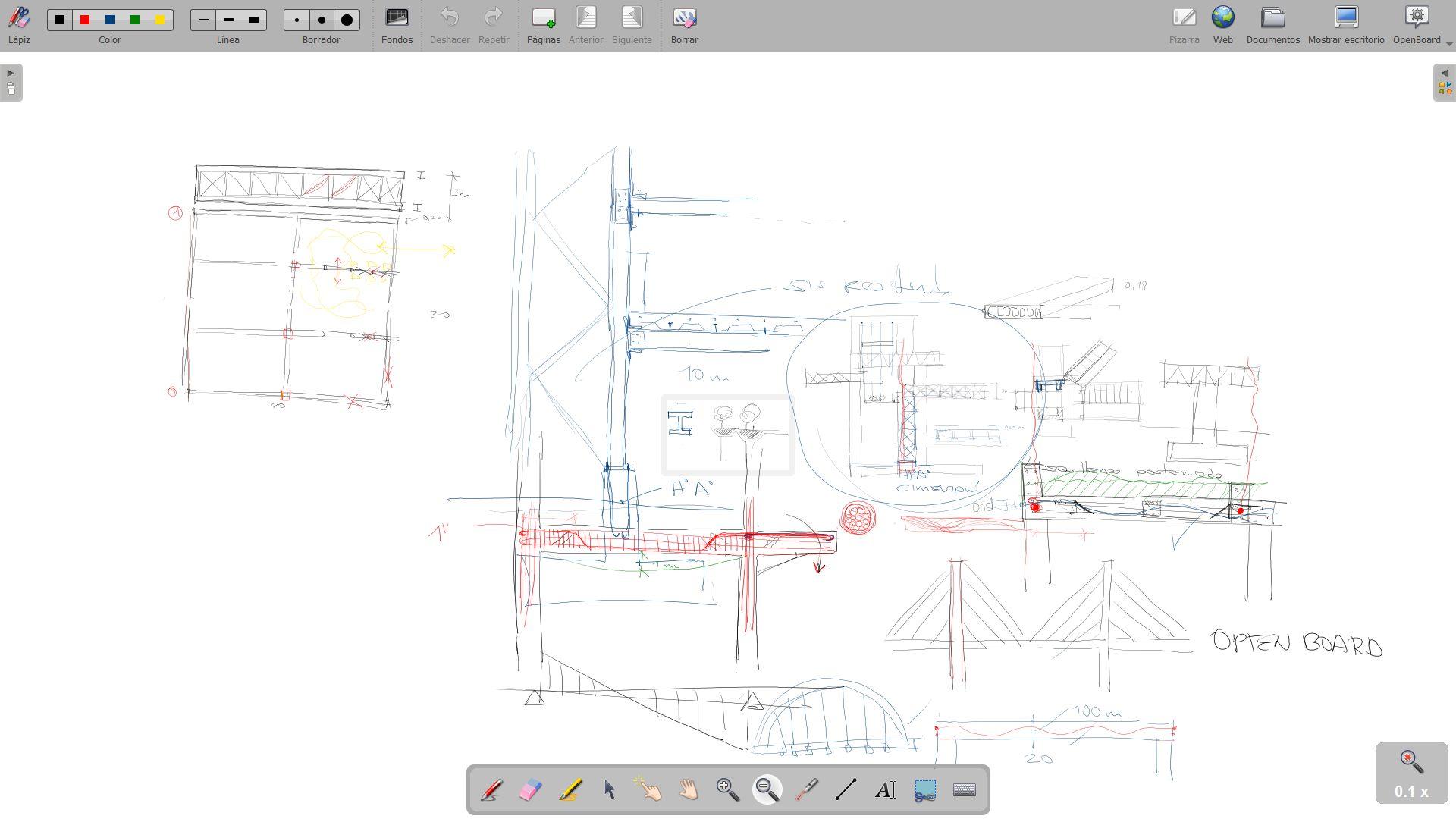Select the yellow Highlighter tool
Screen dimensions: 1456x819
coord(570,790)
